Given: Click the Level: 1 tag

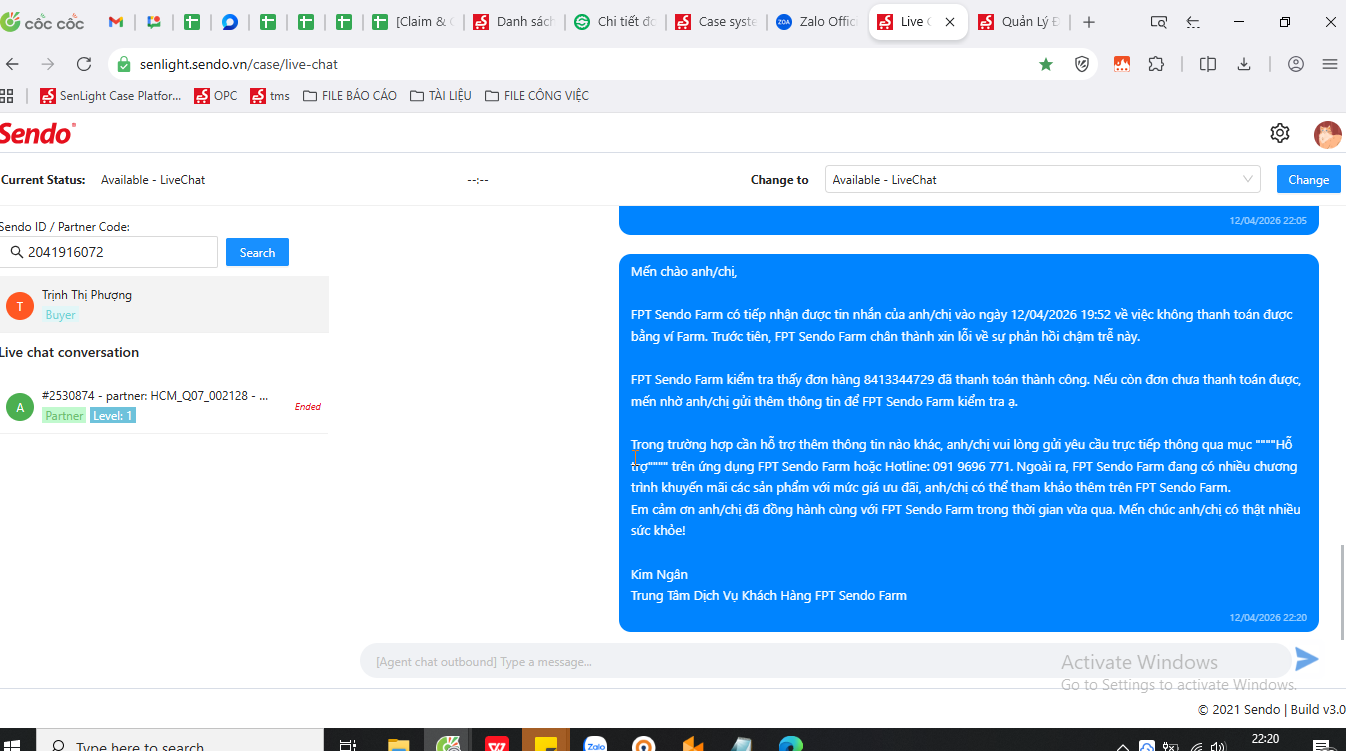Looking at the screenshot, I should [113, 416].
